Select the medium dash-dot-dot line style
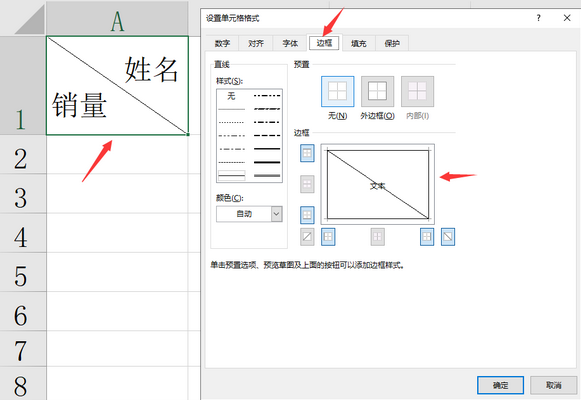The width and height of the screenshot is (581, 400). tap(267, 96)
